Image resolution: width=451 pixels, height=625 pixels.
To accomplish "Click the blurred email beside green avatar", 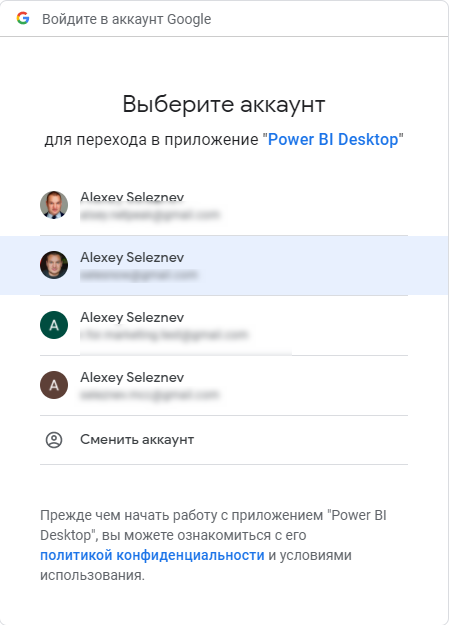I will point(164,335).
